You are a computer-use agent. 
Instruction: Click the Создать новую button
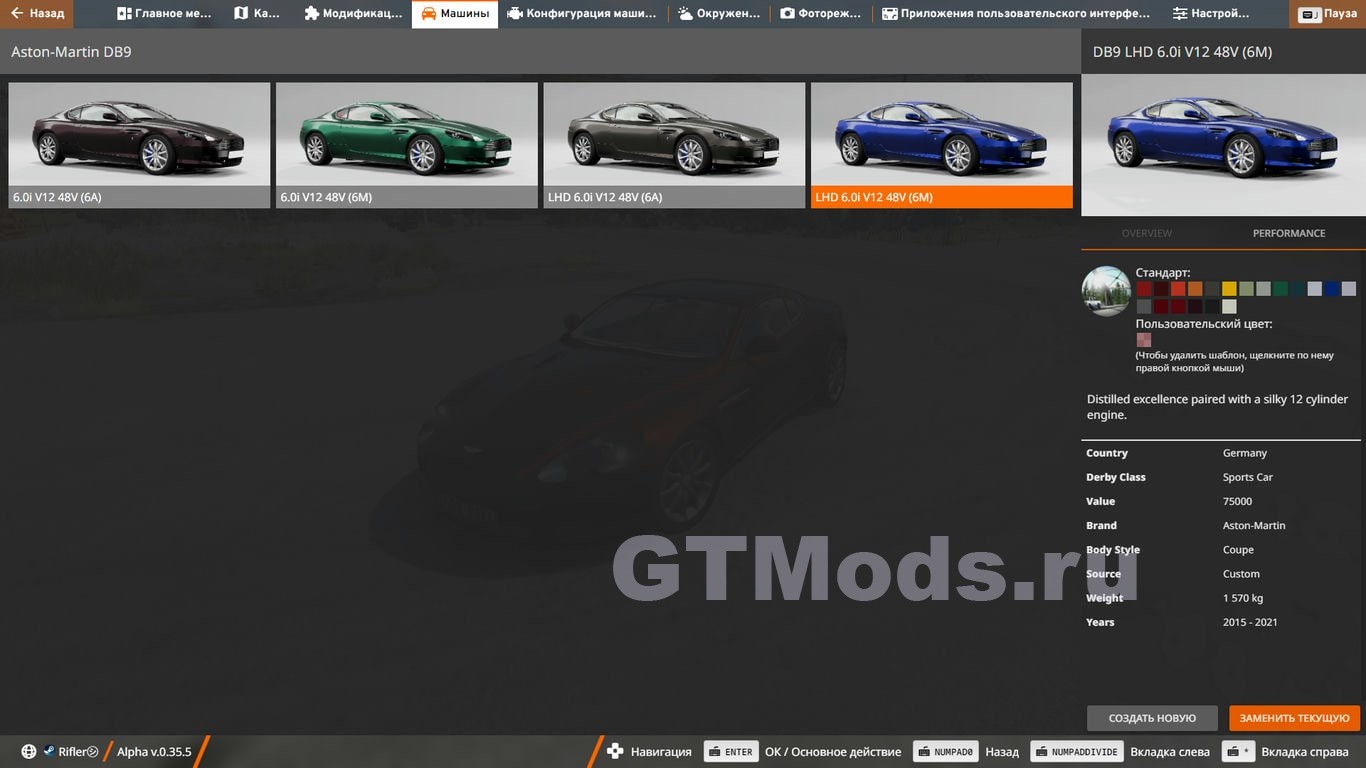(x=1152, y=718)
